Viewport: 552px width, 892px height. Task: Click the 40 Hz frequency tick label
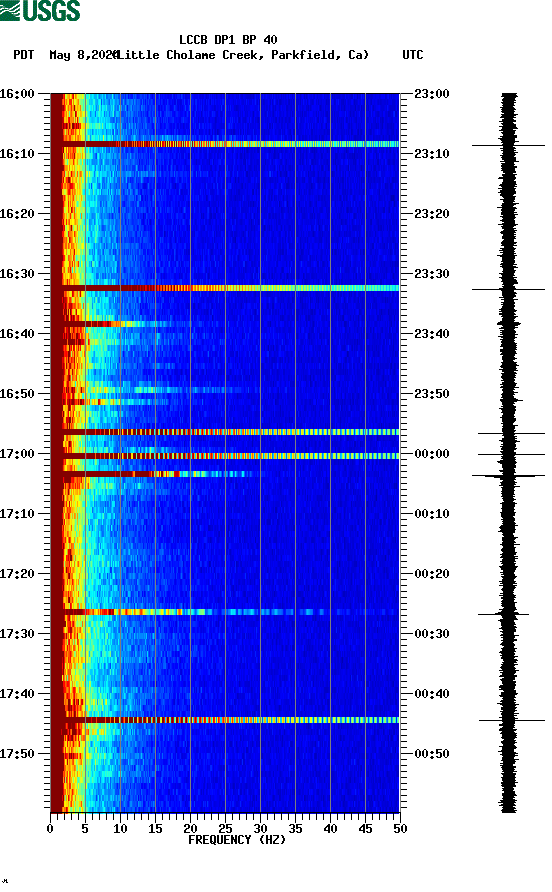pos(330,829)
